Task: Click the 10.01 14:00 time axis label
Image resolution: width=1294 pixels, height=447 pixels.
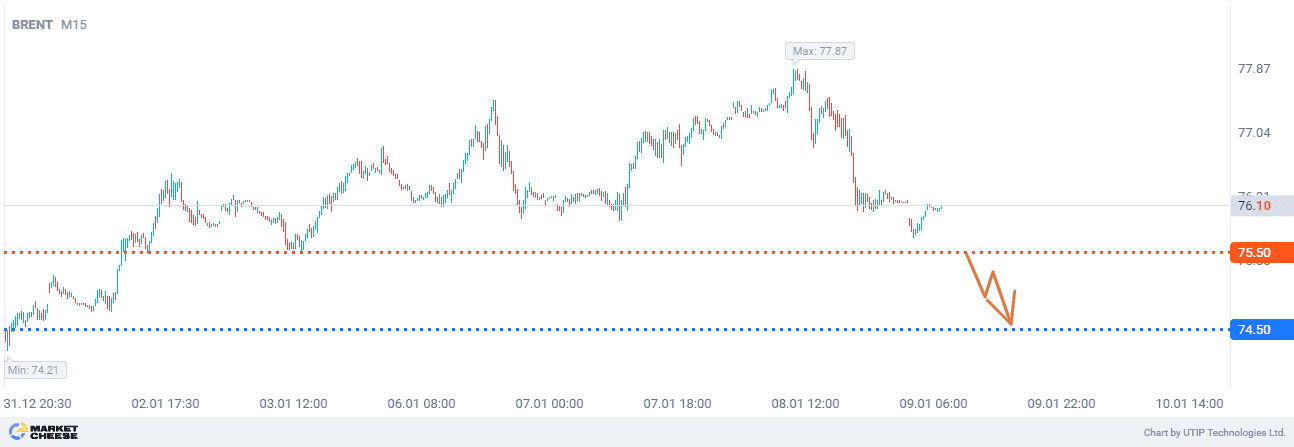Action: [1189, 404]
